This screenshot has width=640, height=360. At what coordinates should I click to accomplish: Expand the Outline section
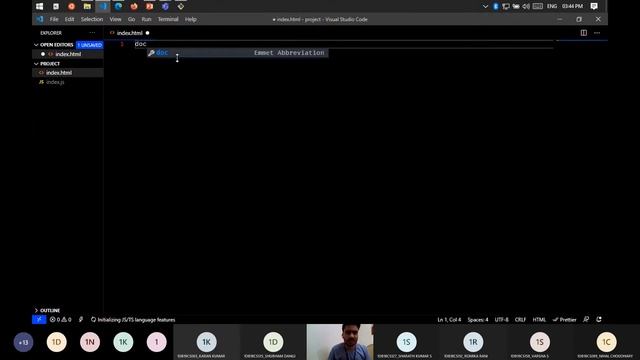pos(47,310)
